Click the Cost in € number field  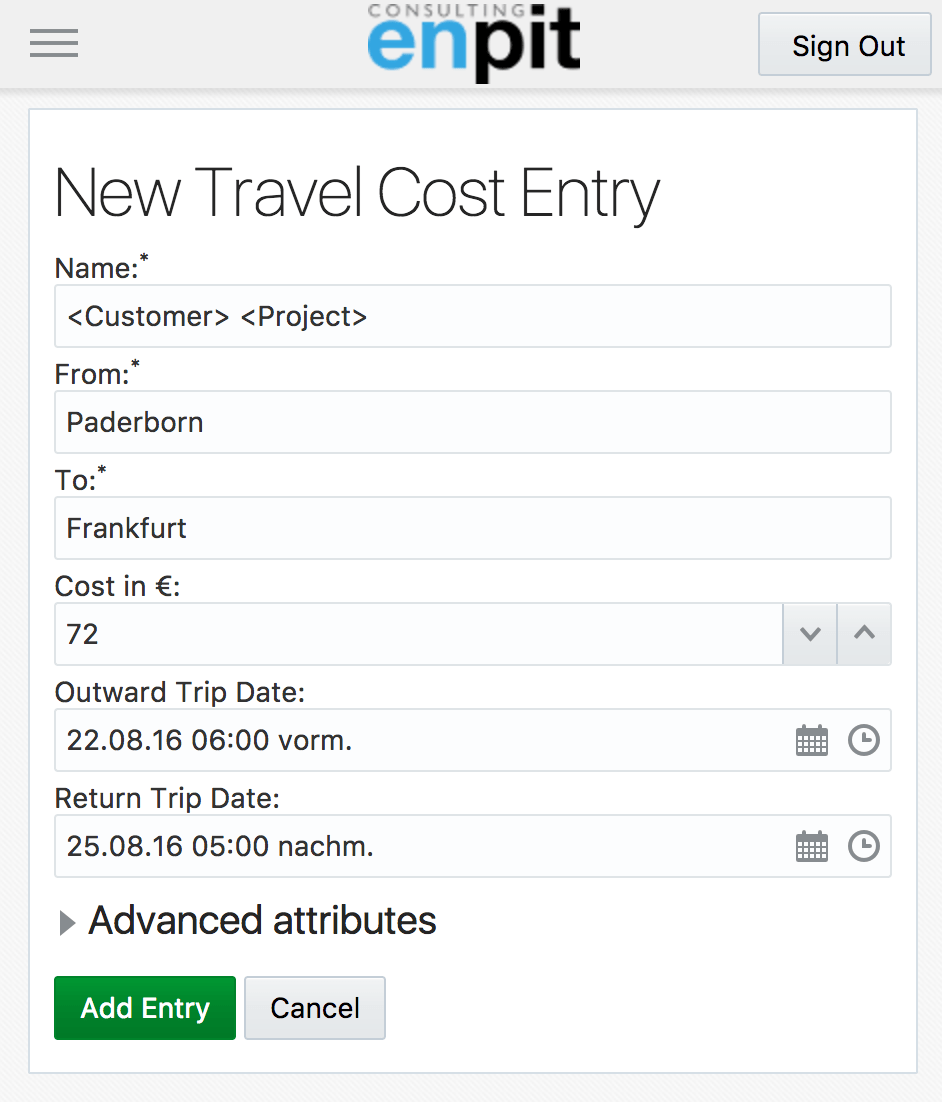coord(418,634)
